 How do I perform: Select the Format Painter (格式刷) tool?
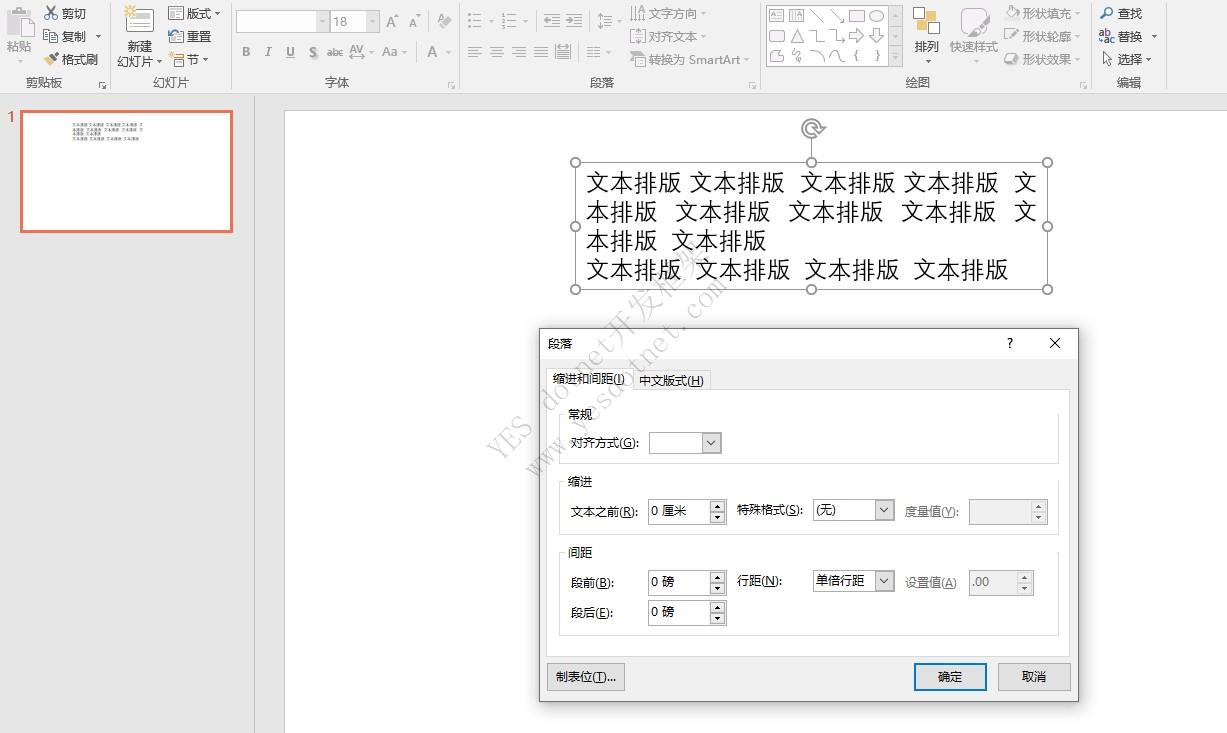(71, 60)
